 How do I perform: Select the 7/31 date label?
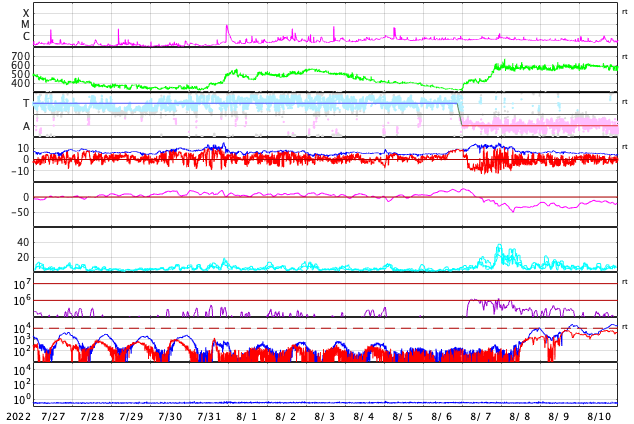pos(209,417)
